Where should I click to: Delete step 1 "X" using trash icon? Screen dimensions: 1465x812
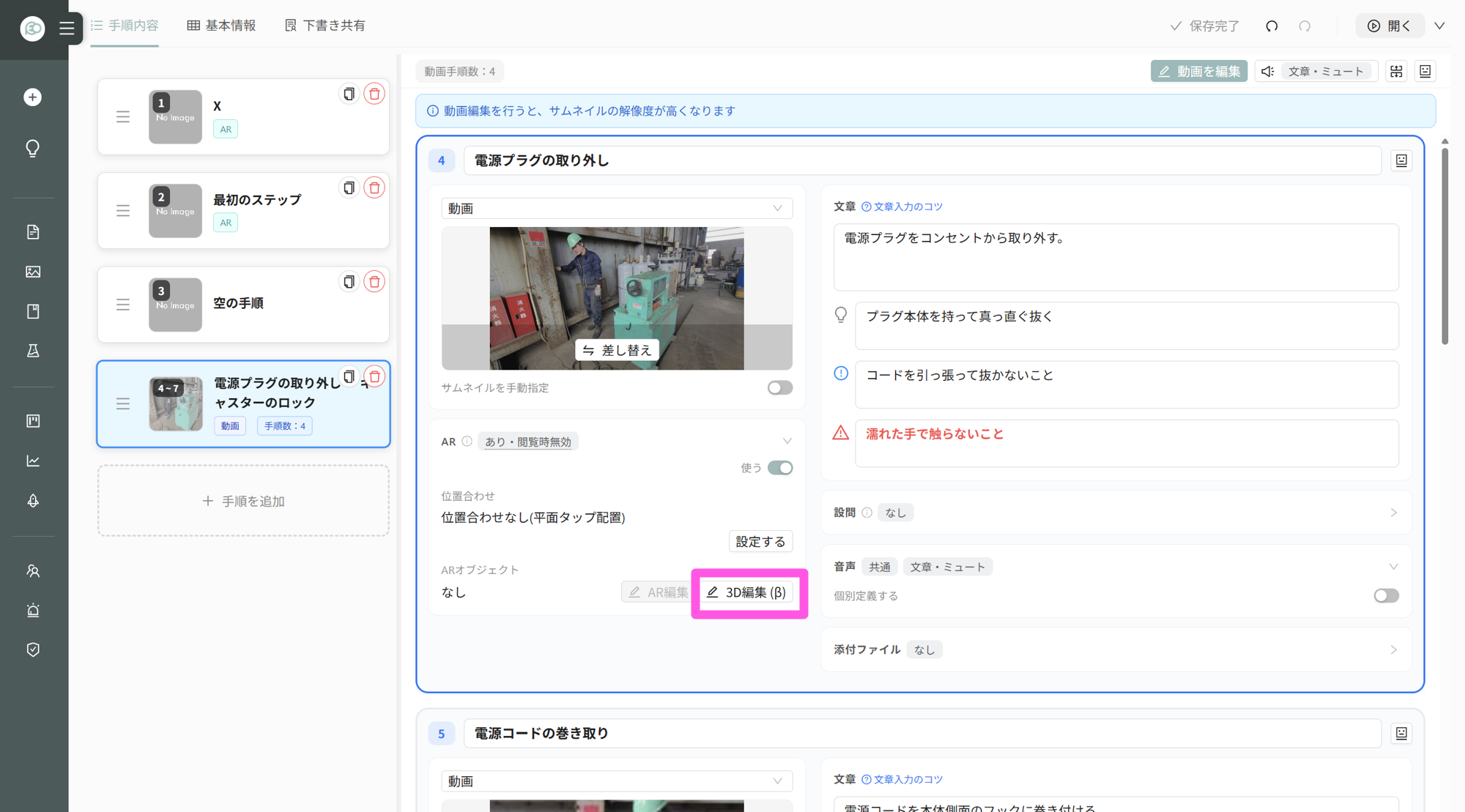pos(374,94)
